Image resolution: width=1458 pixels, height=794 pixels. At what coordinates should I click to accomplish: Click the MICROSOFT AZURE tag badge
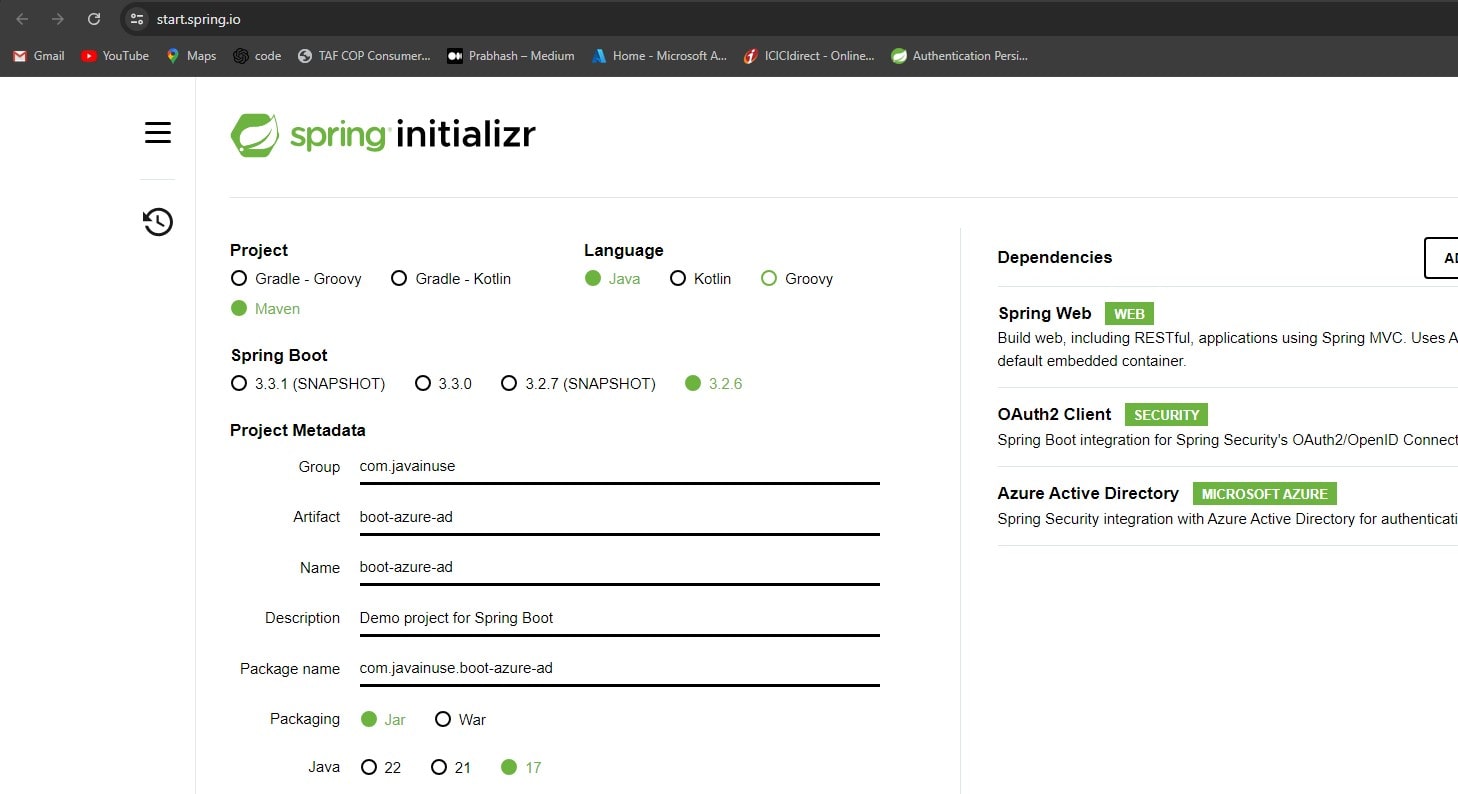click(x=1264, y=494)
